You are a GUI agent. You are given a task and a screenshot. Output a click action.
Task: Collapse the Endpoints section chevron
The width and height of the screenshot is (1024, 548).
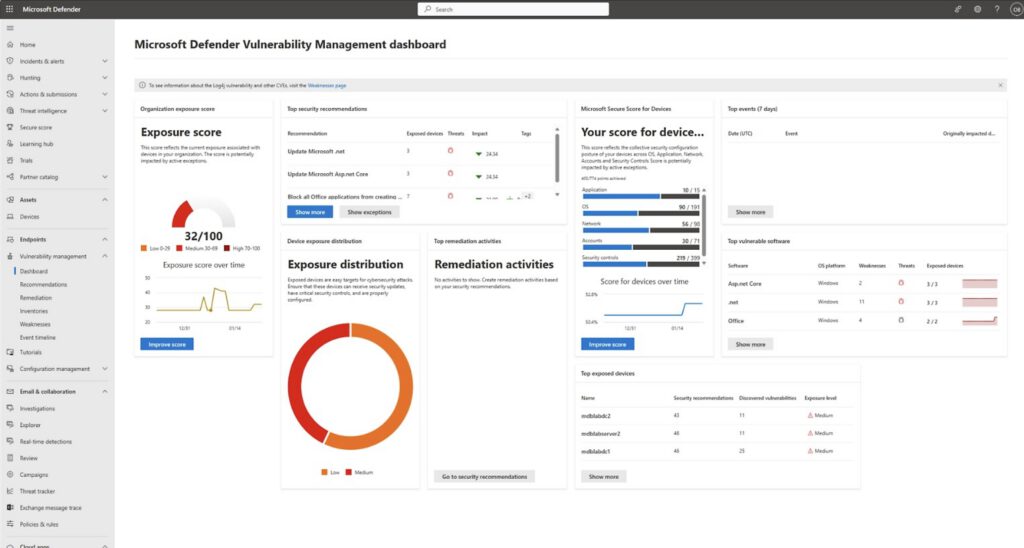point(104,239)
